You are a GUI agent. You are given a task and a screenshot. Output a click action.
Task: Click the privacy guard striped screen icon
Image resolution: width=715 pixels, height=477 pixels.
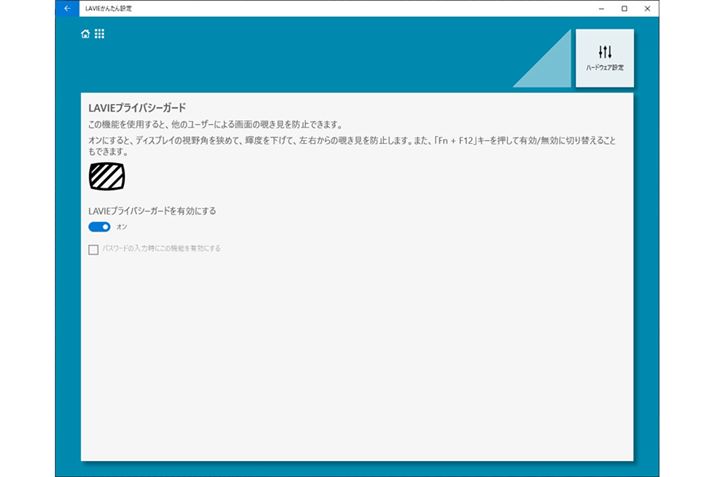click(107, 176)
